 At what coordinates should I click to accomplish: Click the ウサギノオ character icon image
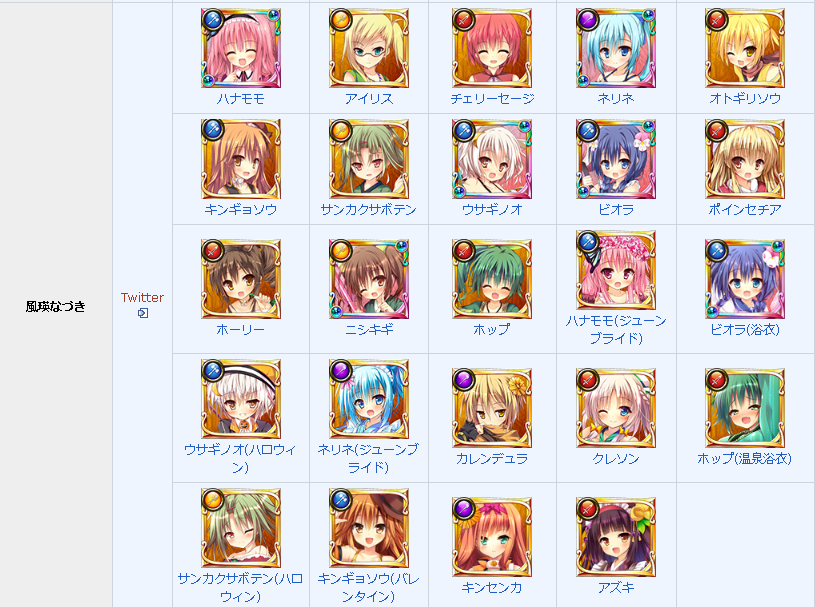pyautogui.click(x=492, y=159)
